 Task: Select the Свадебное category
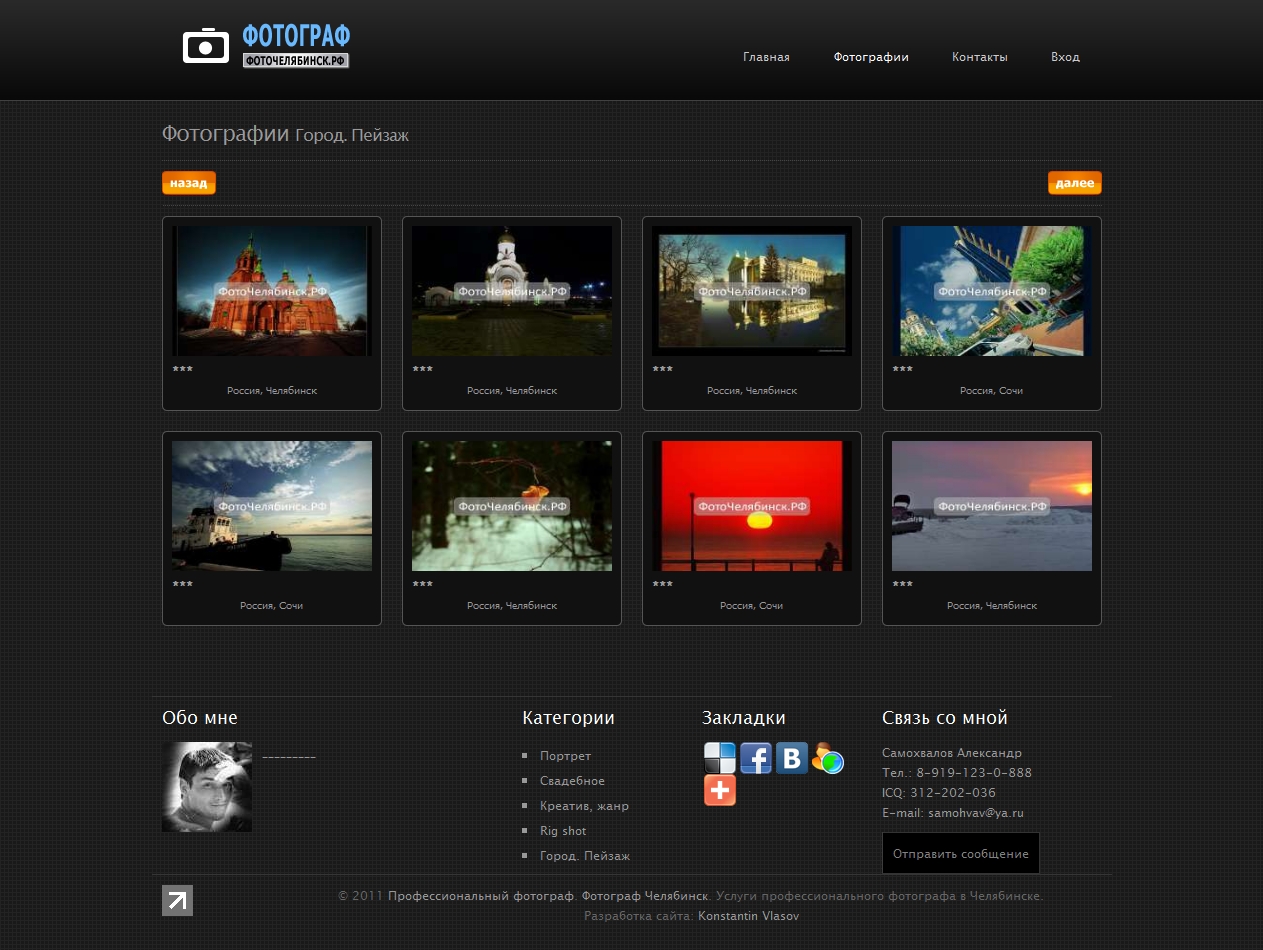tap(572, 781)
